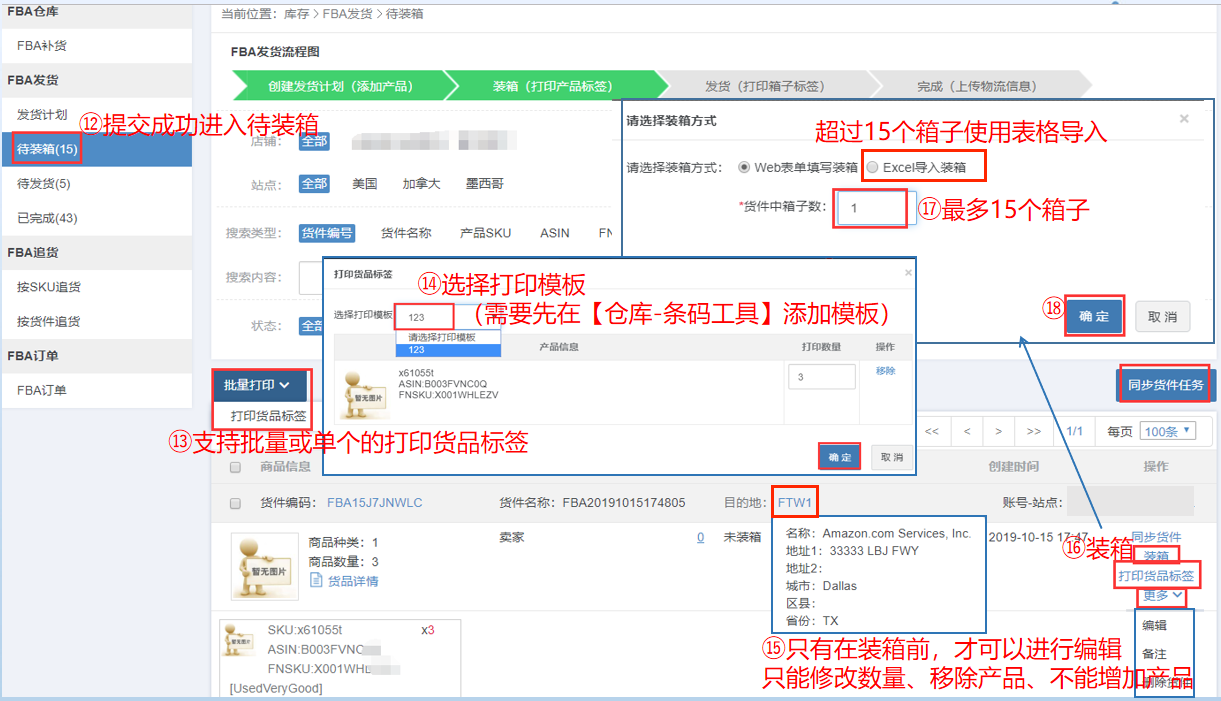This screenshot has height=701, width=1221.
Task: Choose 编辑 from the 更多 menu
Action: pos(1154,625)
